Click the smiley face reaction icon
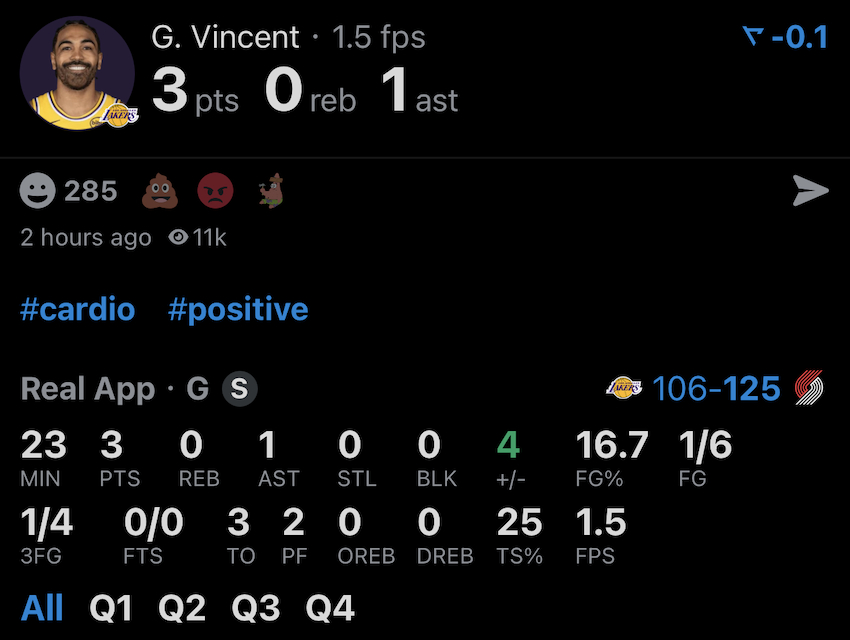This screenshot has height=640, width=850. [38, 190]
